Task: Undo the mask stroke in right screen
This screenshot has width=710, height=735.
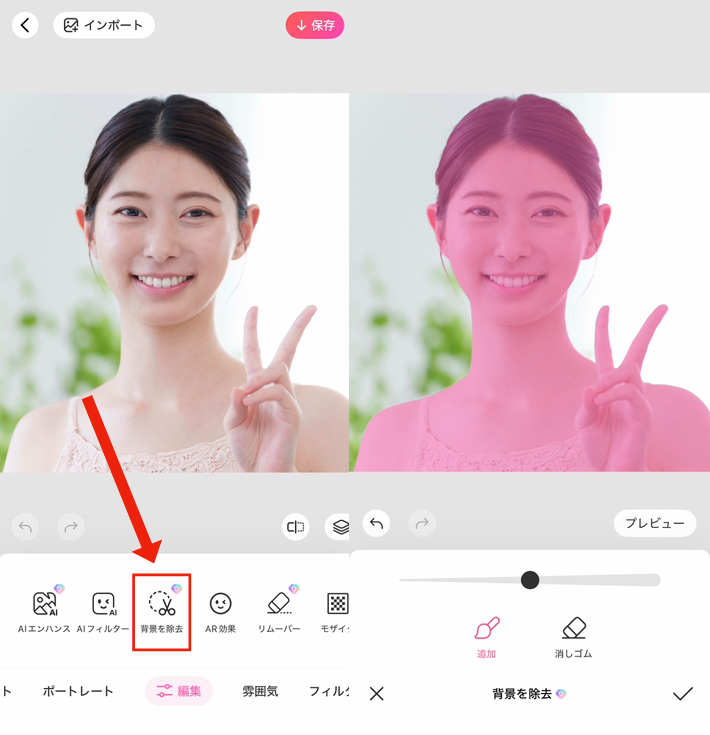Action: pos(376,523)
